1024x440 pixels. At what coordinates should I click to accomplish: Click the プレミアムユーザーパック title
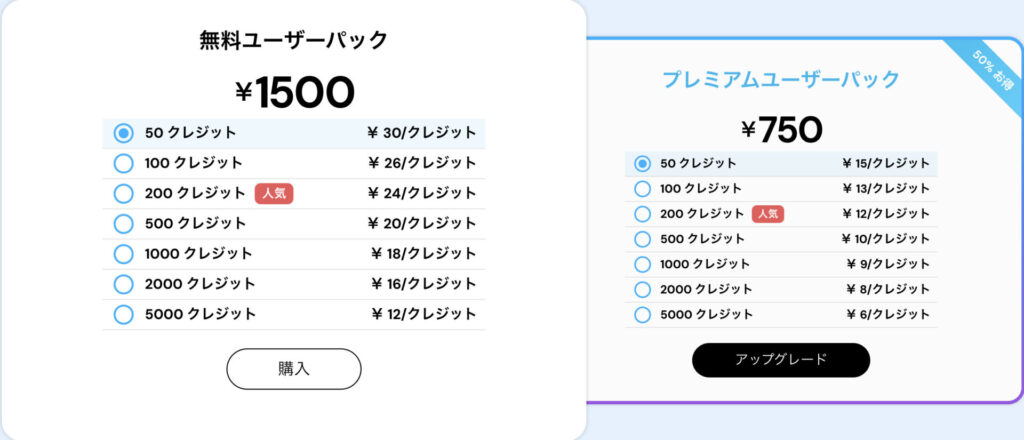[781, 80]
